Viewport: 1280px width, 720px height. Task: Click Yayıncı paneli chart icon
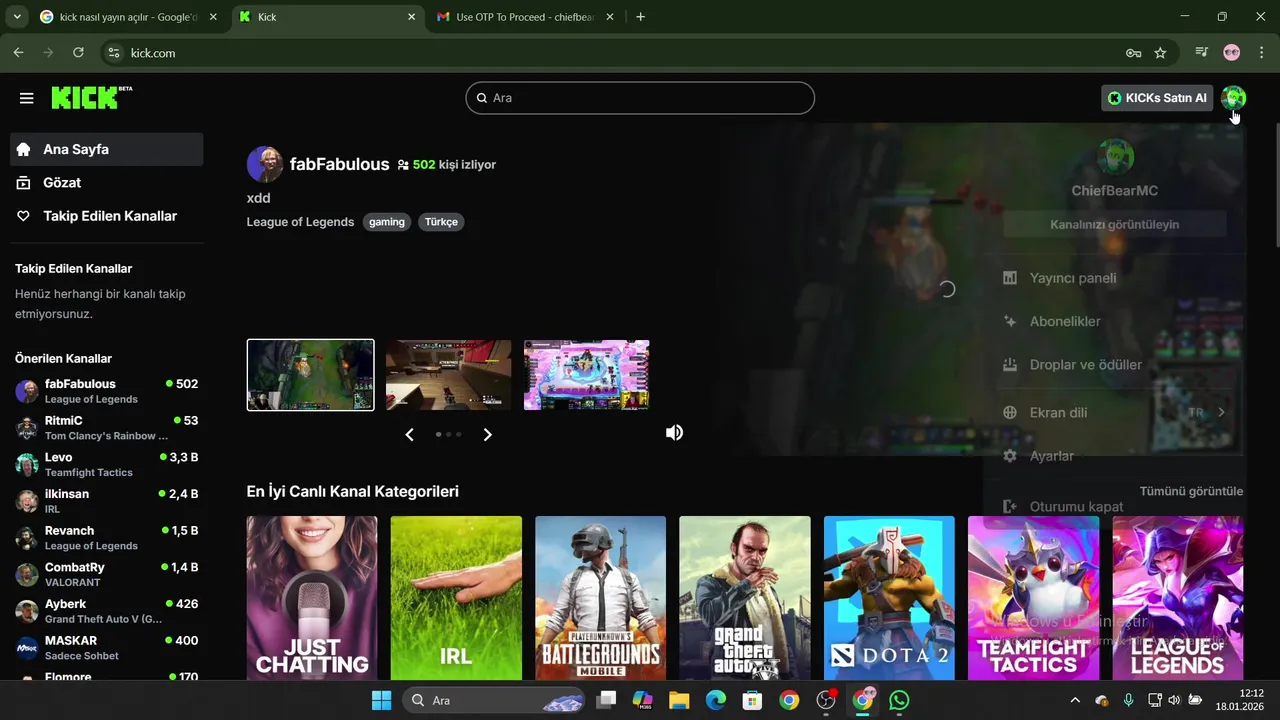coord(1010,278)
